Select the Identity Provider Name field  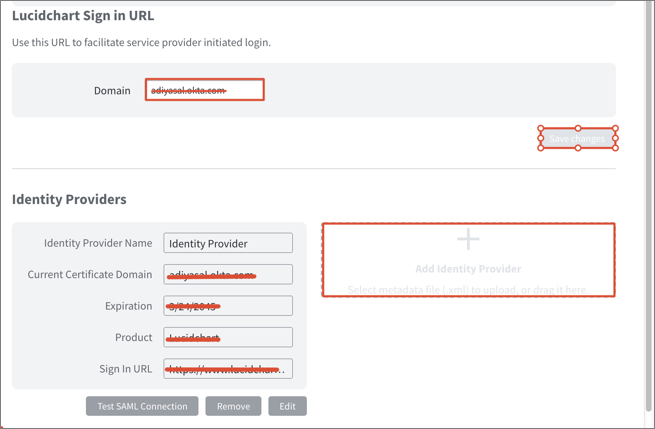(x=228, y=243)
